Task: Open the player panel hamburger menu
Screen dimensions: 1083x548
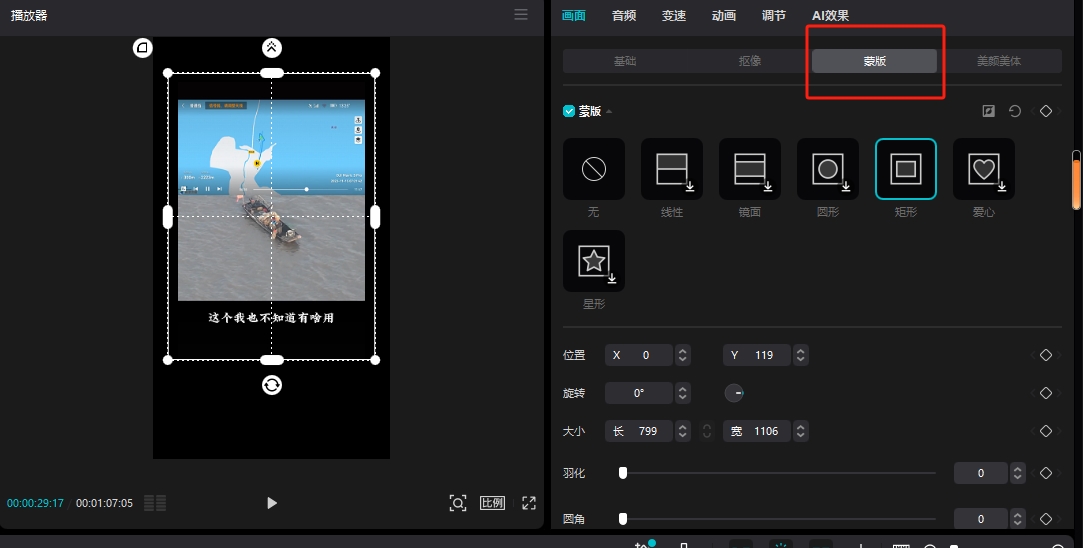Action: pos(521,15)
